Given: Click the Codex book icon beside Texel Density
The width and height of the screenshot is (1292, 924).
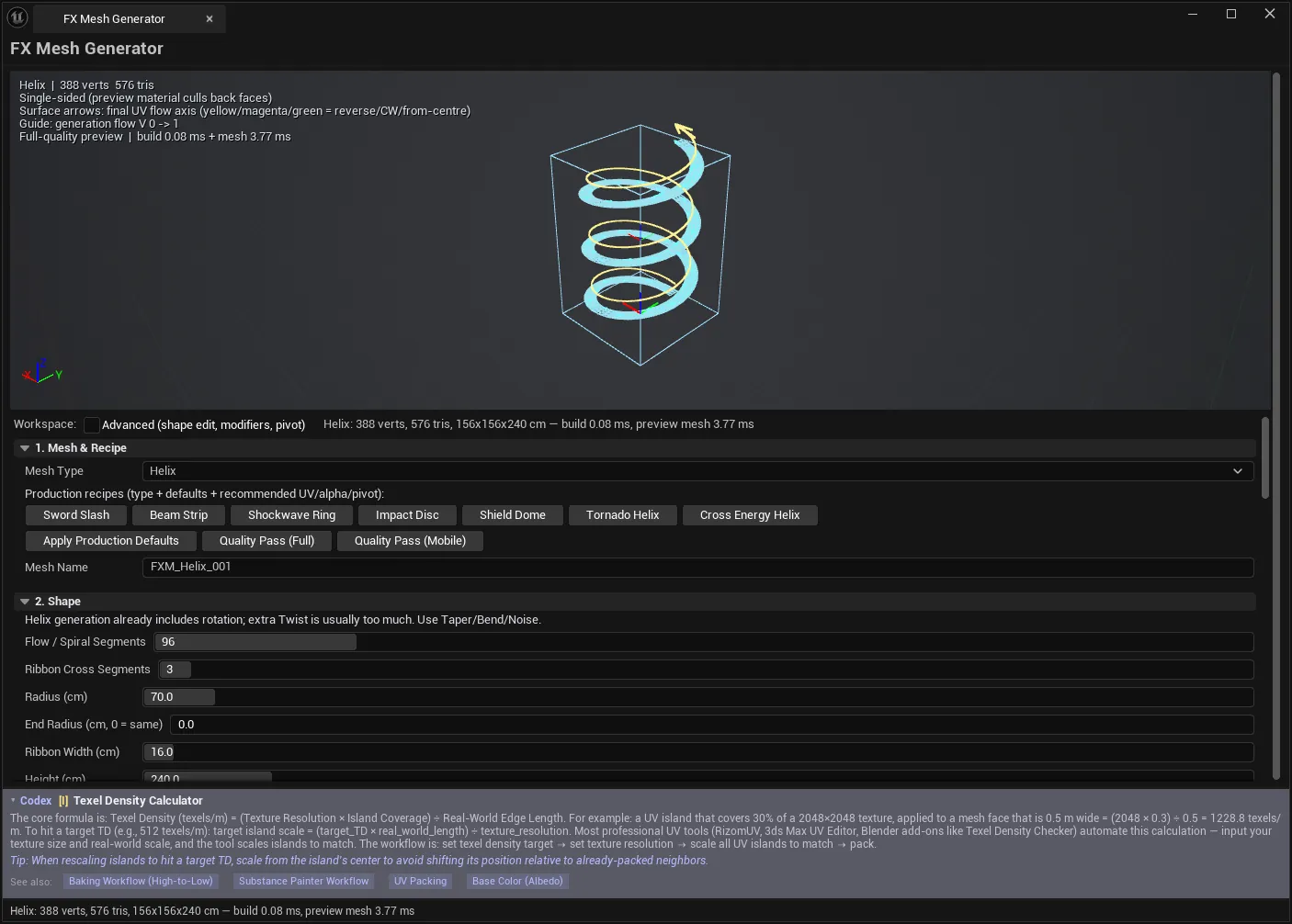Looking at the screenshot, I should [x=63, y=801].
